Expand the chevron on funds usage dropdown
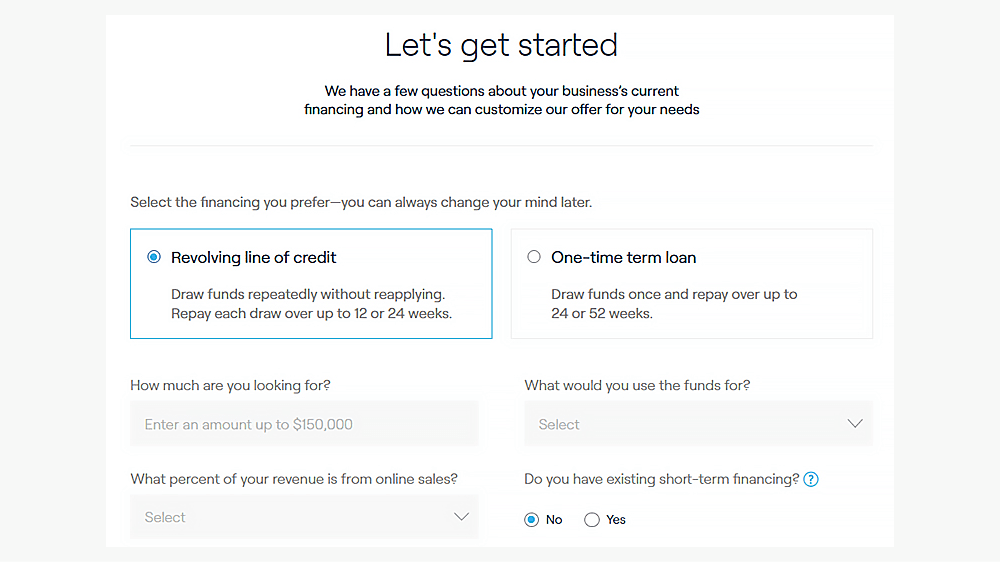 click(855, 424)
